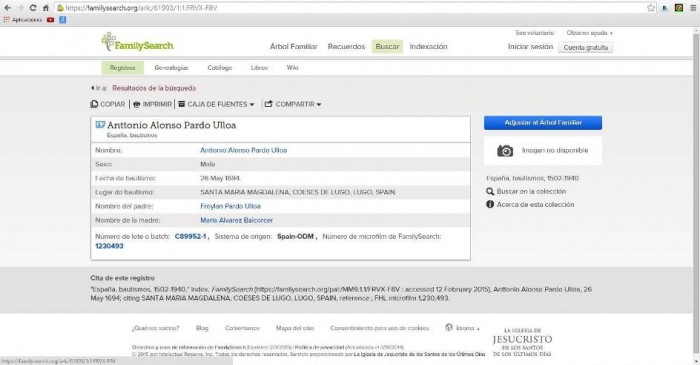700x365 pixels.
Task: Open Indexación menu
Action: click(428, 46)
